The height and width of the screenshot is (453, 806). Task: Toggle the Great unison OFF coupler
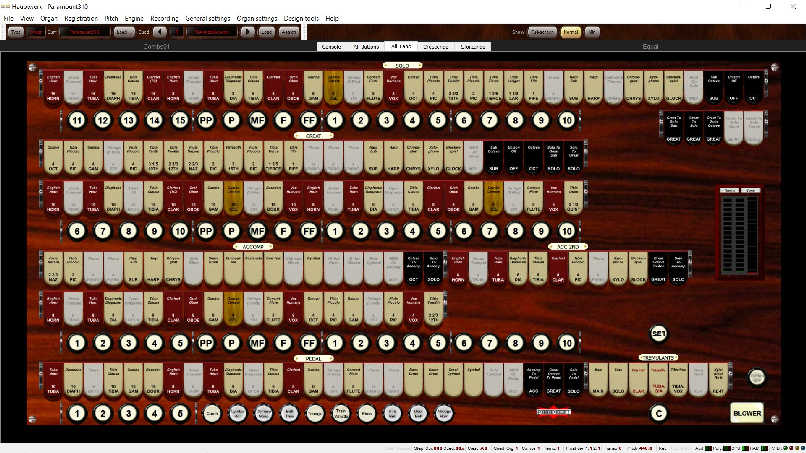tap(514, 158)
